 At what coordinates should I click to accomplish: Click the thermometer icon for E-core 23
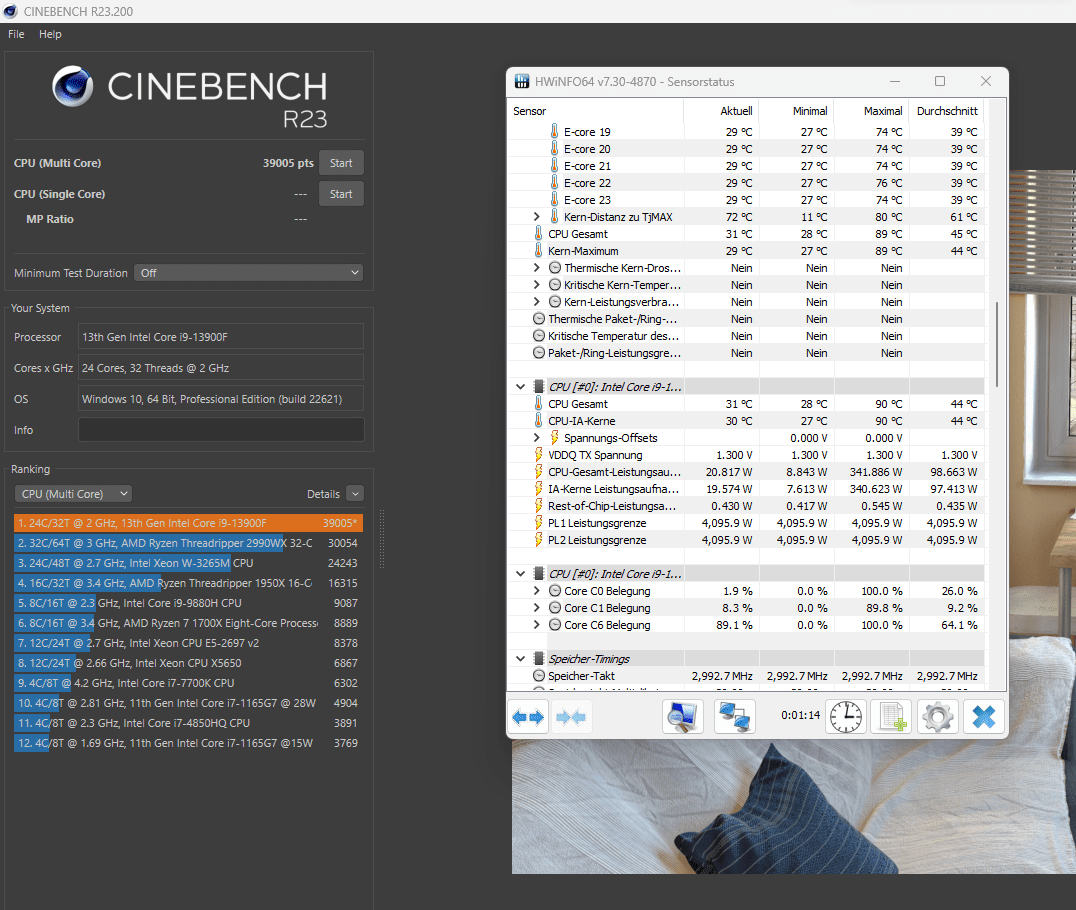554,199
